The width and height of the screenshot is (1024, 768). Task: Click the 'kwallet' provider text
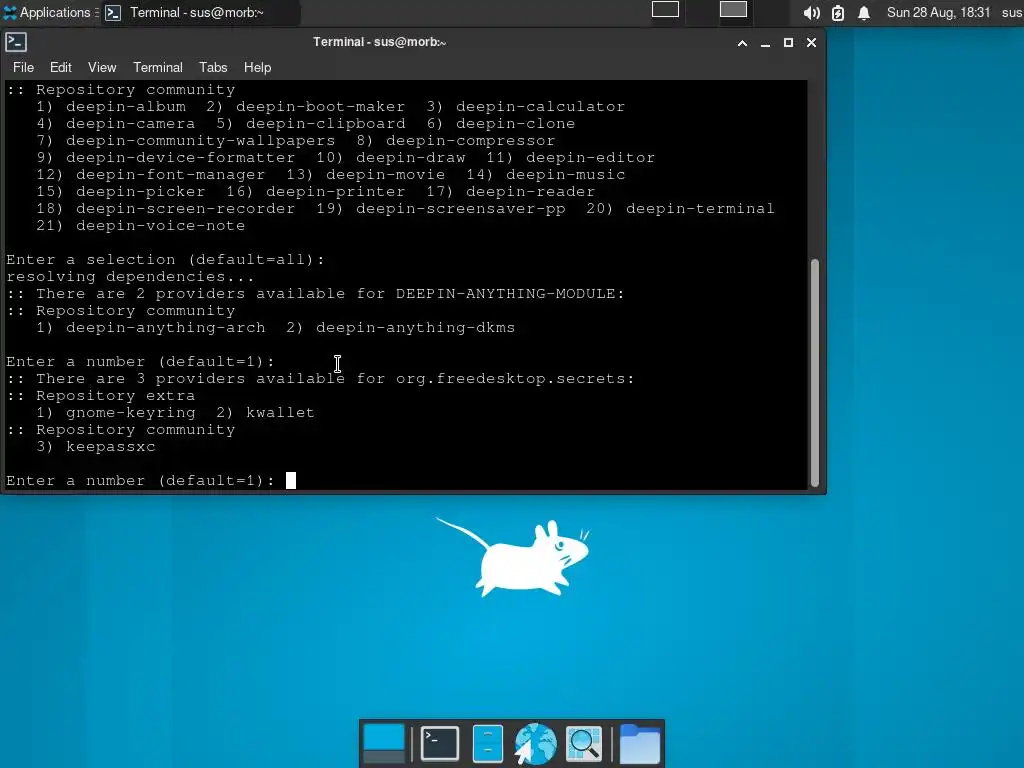coord(280,413)
